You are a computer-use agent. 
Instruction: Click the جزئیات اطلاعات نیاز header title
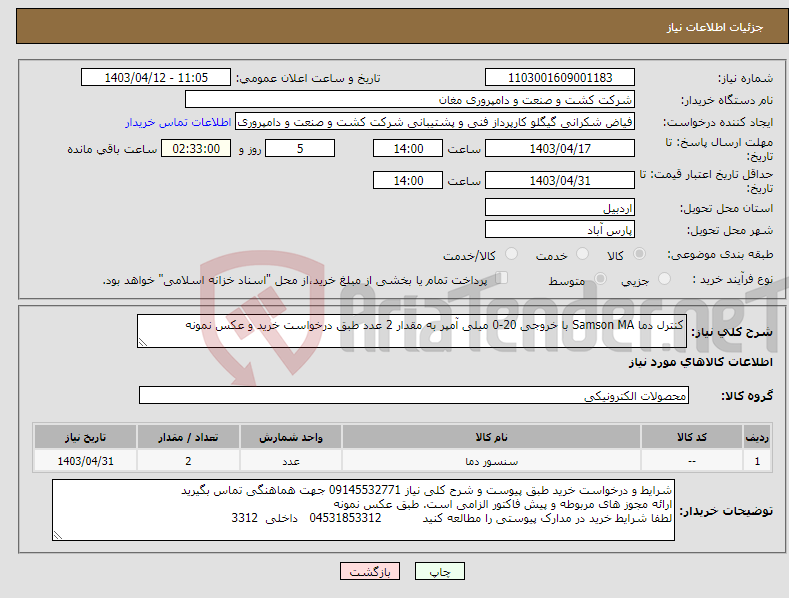point(715,27)
